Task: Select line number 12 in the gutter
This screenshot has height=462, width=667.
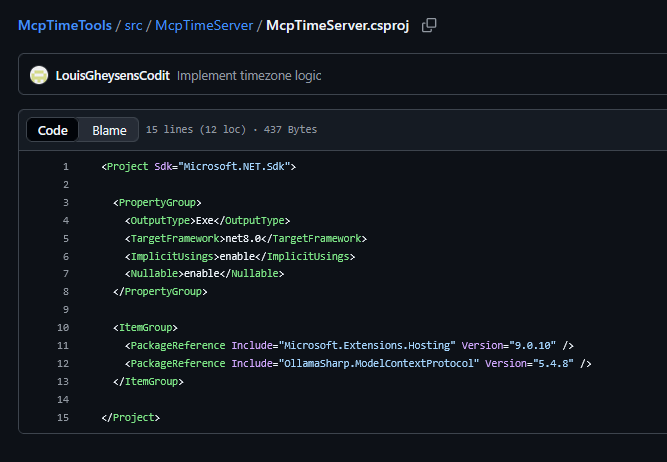Action: [x=63, y=363]
